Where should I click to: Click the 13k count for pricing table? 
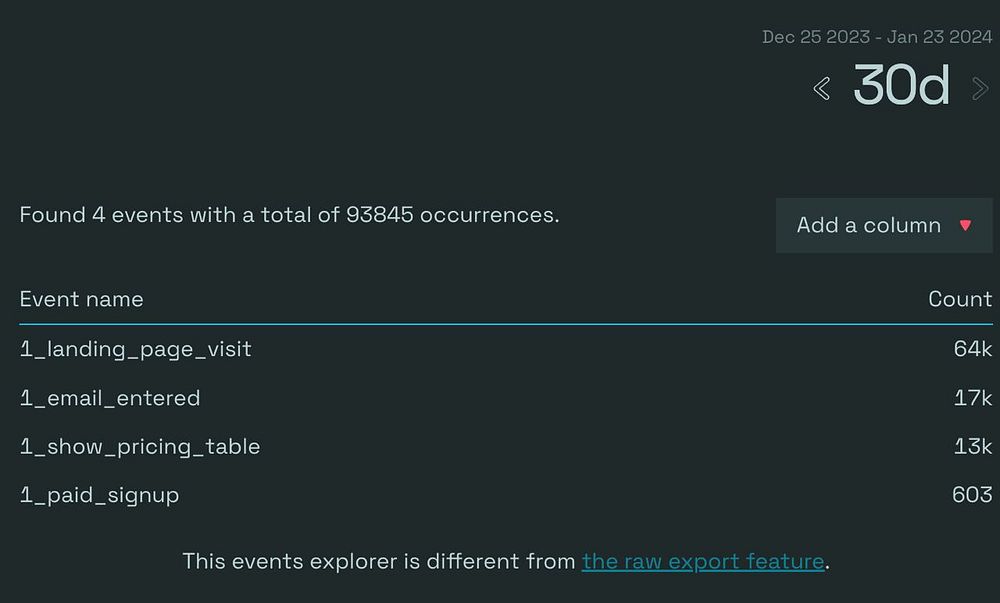pyautogui.click(x=972, y=446)
